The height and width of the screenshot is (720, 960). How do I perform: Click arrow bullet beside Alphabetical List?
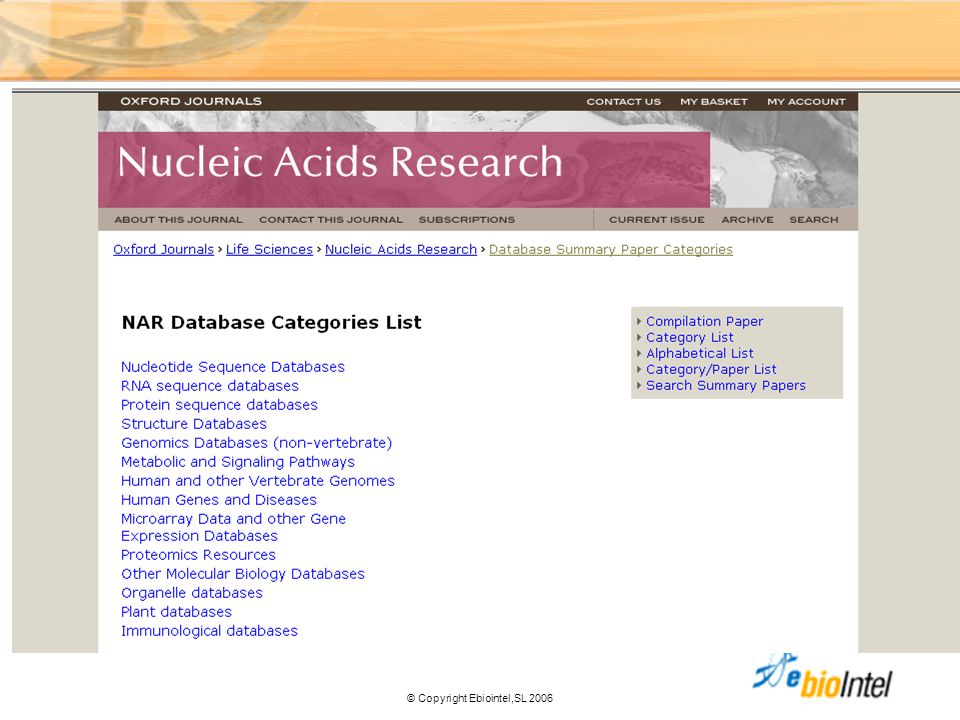(639, 353)
